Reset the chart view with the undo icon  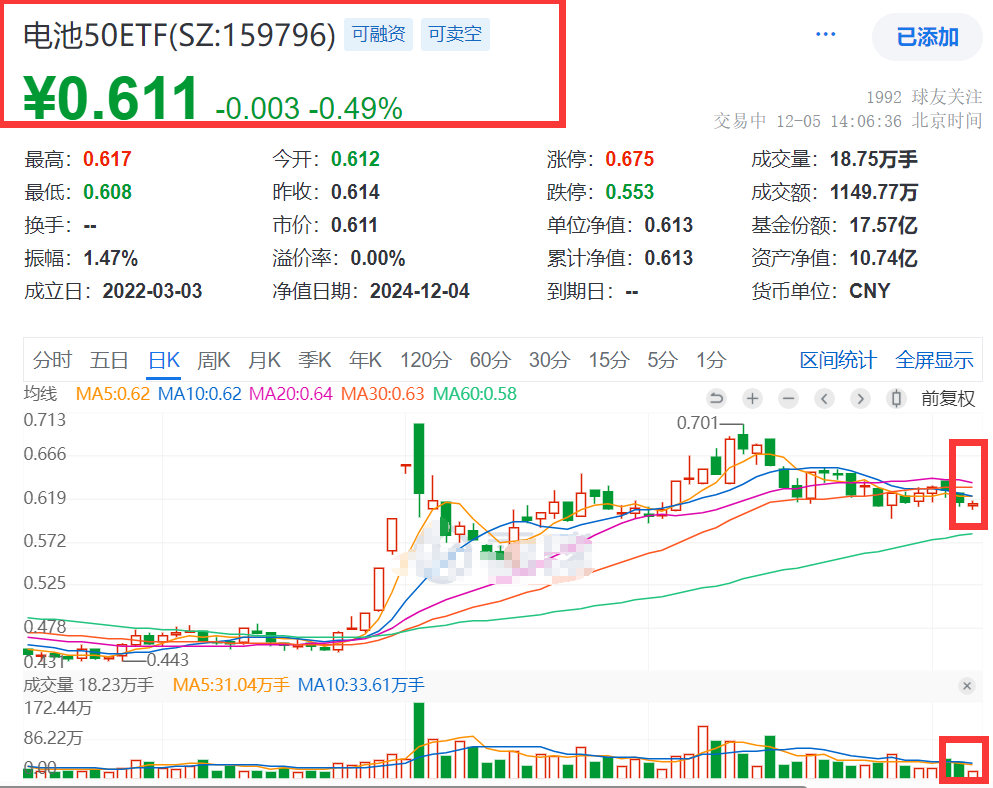(716, 398)
